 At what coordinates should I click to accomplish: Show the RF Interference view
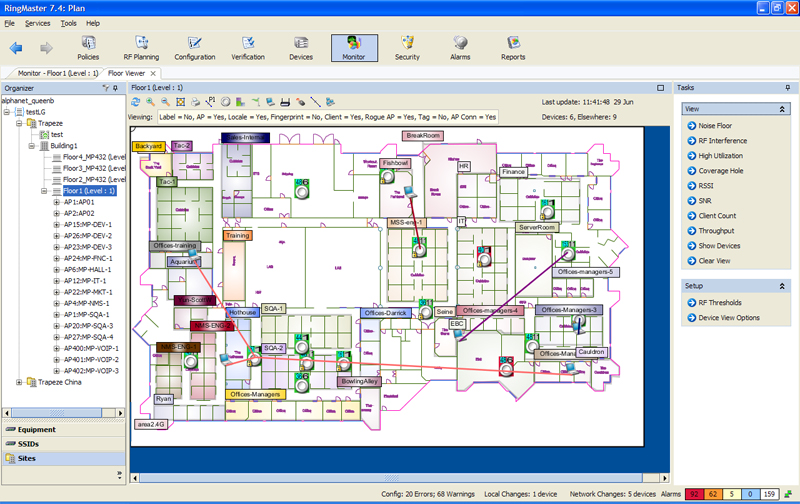pos(722,140)
